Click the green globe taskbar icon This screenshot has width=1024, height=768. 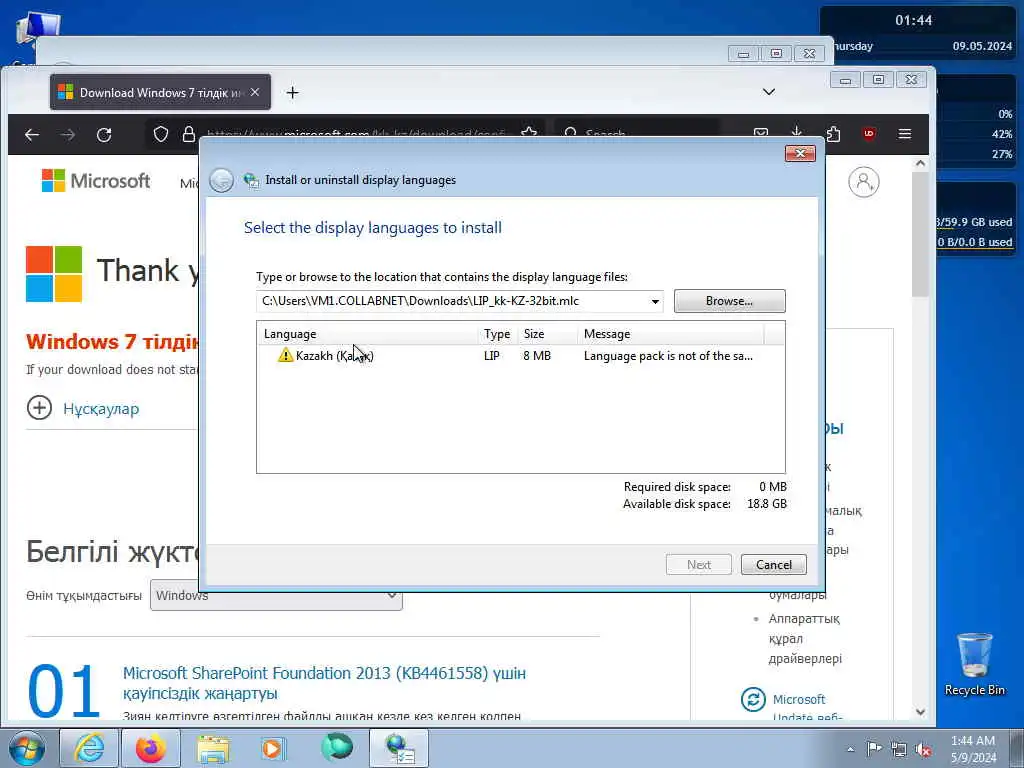tap(336, 748)
